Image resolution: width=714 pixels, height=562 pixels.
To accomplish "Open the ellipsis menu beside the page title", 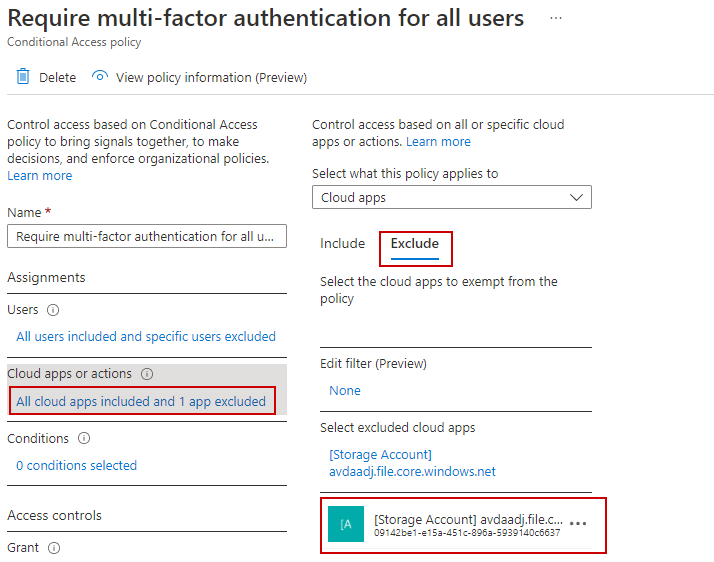I will click(x=556, y=19).
